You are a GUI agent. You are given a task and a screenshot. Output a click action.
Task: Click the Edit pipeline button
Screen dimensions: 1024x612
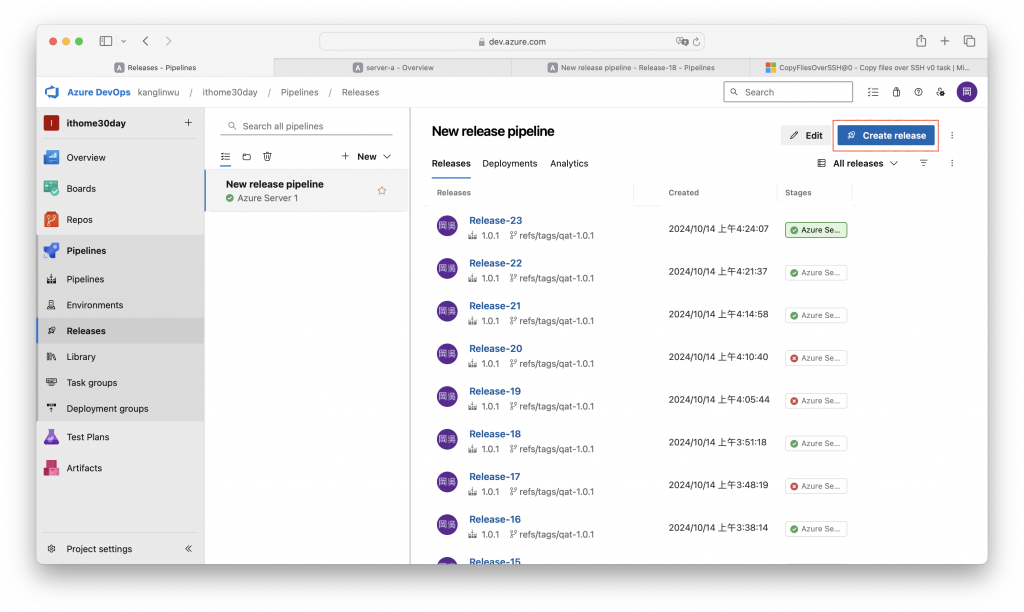806,135
